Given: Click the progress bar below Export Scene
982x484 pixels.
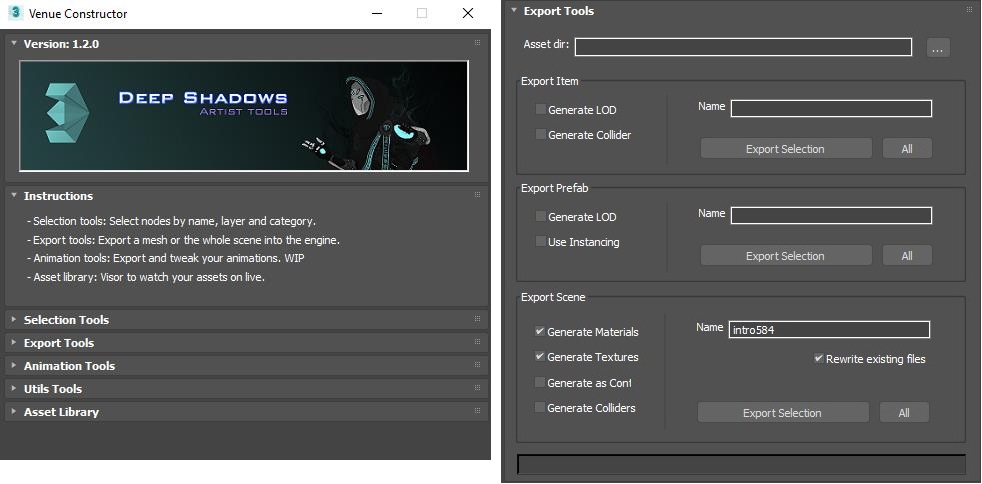Looking at the screenshot, I should [742, 465].
